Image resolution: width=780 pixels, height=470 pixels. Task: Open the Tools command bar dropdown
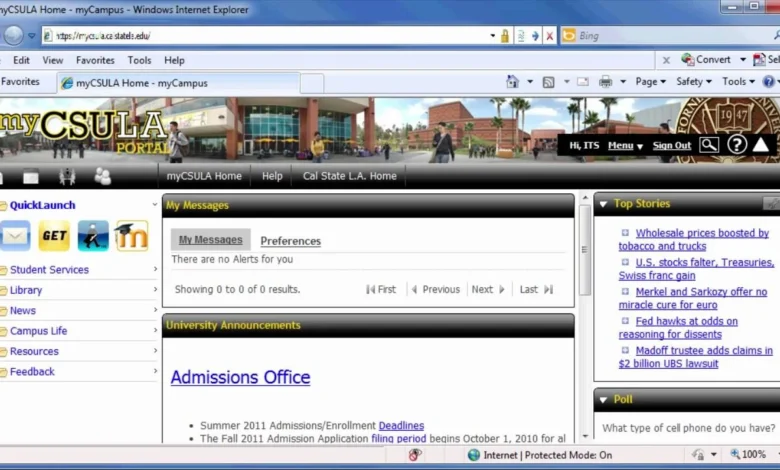click(738, 82)
